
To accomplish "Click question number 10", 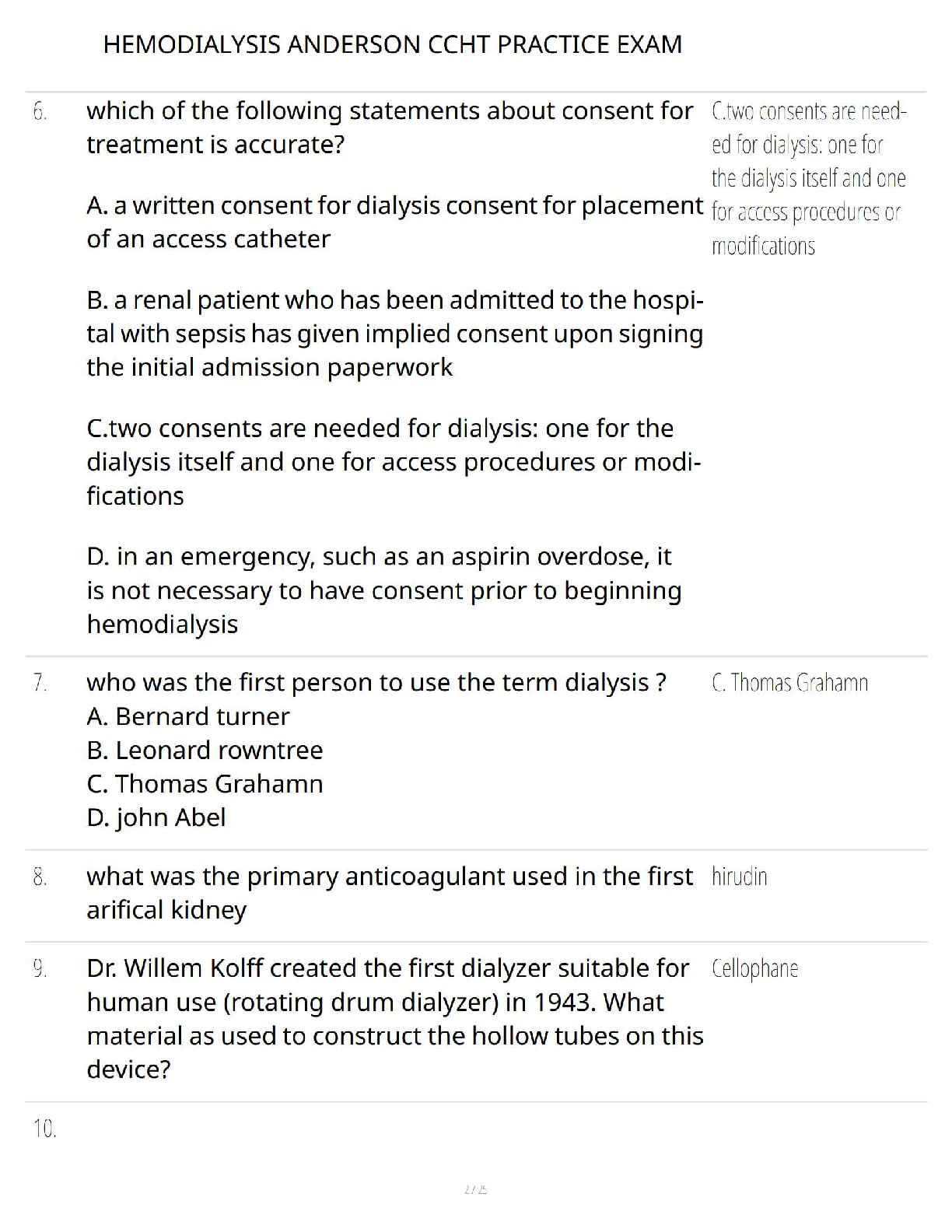I will [x=45, y=1129].
